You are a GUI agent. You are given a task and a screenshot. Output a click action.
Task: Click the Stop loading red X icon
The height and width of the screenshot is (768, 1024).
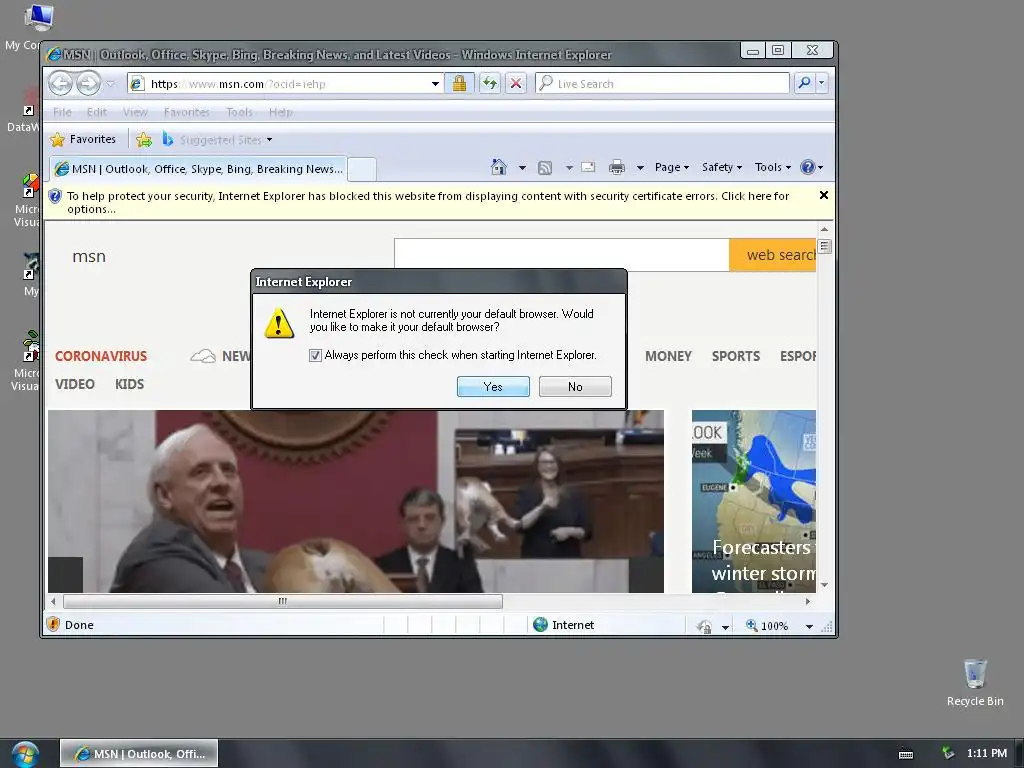tap(516, 83)
